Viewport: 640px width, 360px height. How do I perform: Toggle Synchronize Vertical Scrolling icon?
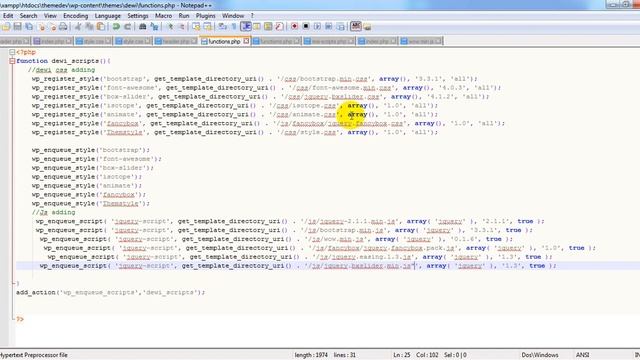tap(196, 27)
